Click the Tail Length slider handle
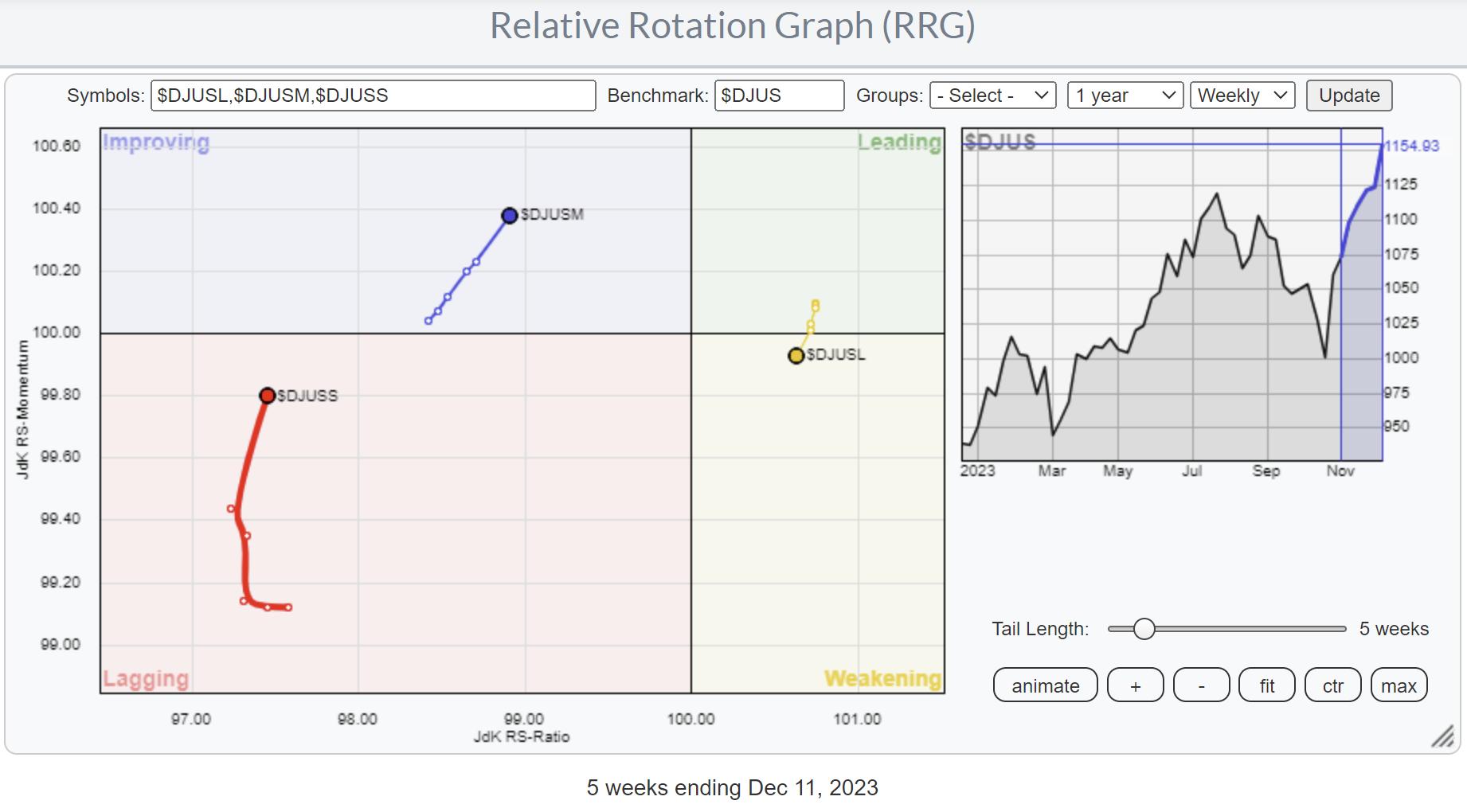 pyautogui.click(x=1144, y=629)
